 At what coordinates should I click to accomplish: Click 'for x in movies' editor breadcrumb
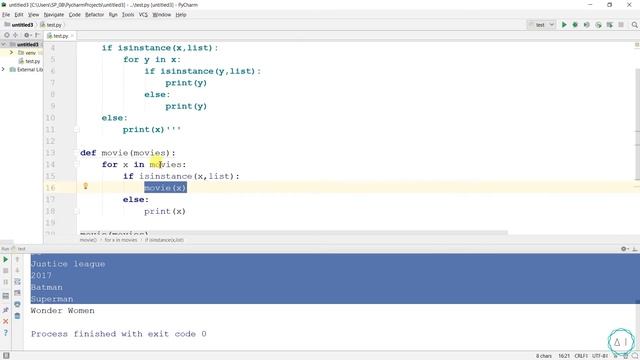pos(121,240)
